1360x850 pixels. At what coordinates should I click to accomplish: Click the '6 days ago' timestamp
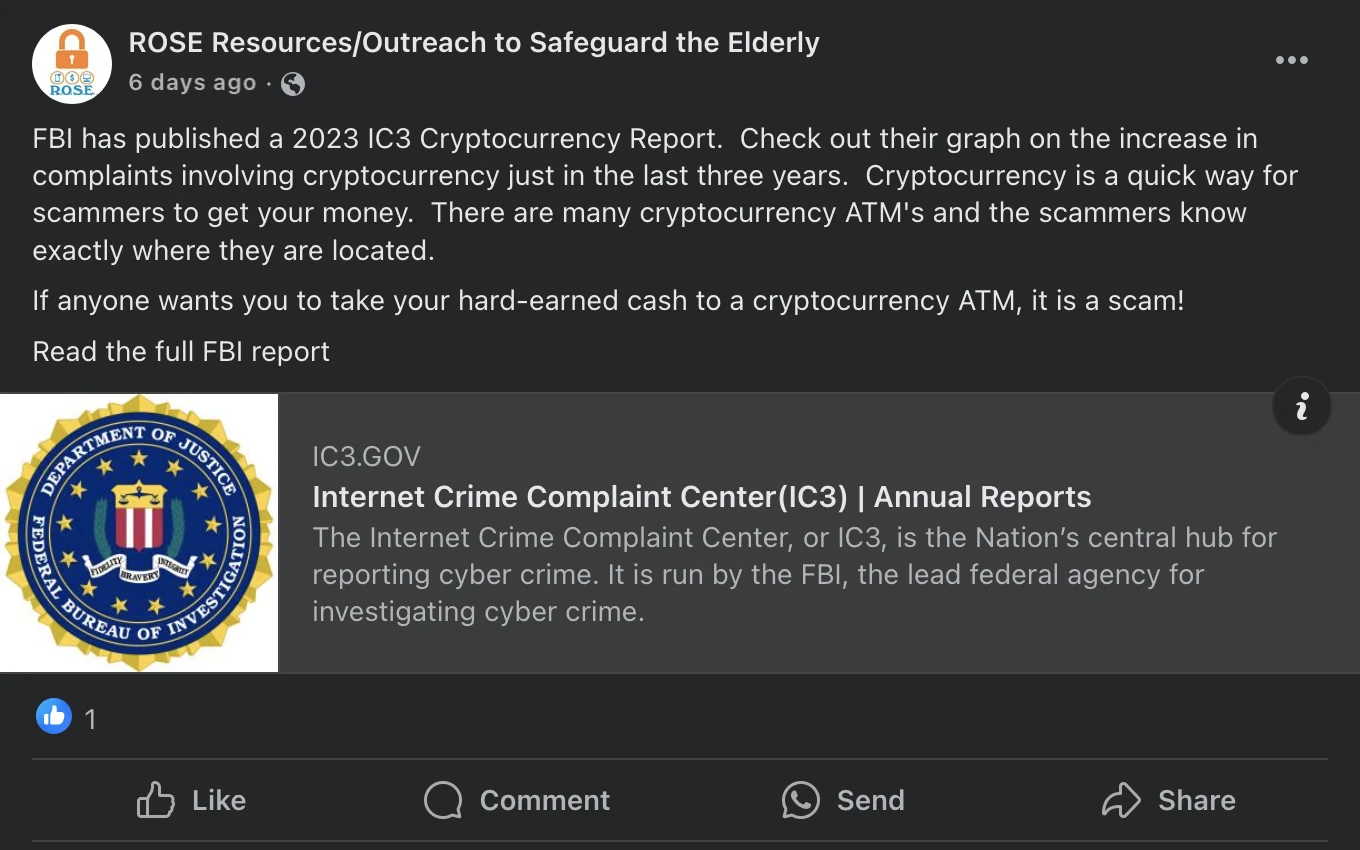pos(192,83)
